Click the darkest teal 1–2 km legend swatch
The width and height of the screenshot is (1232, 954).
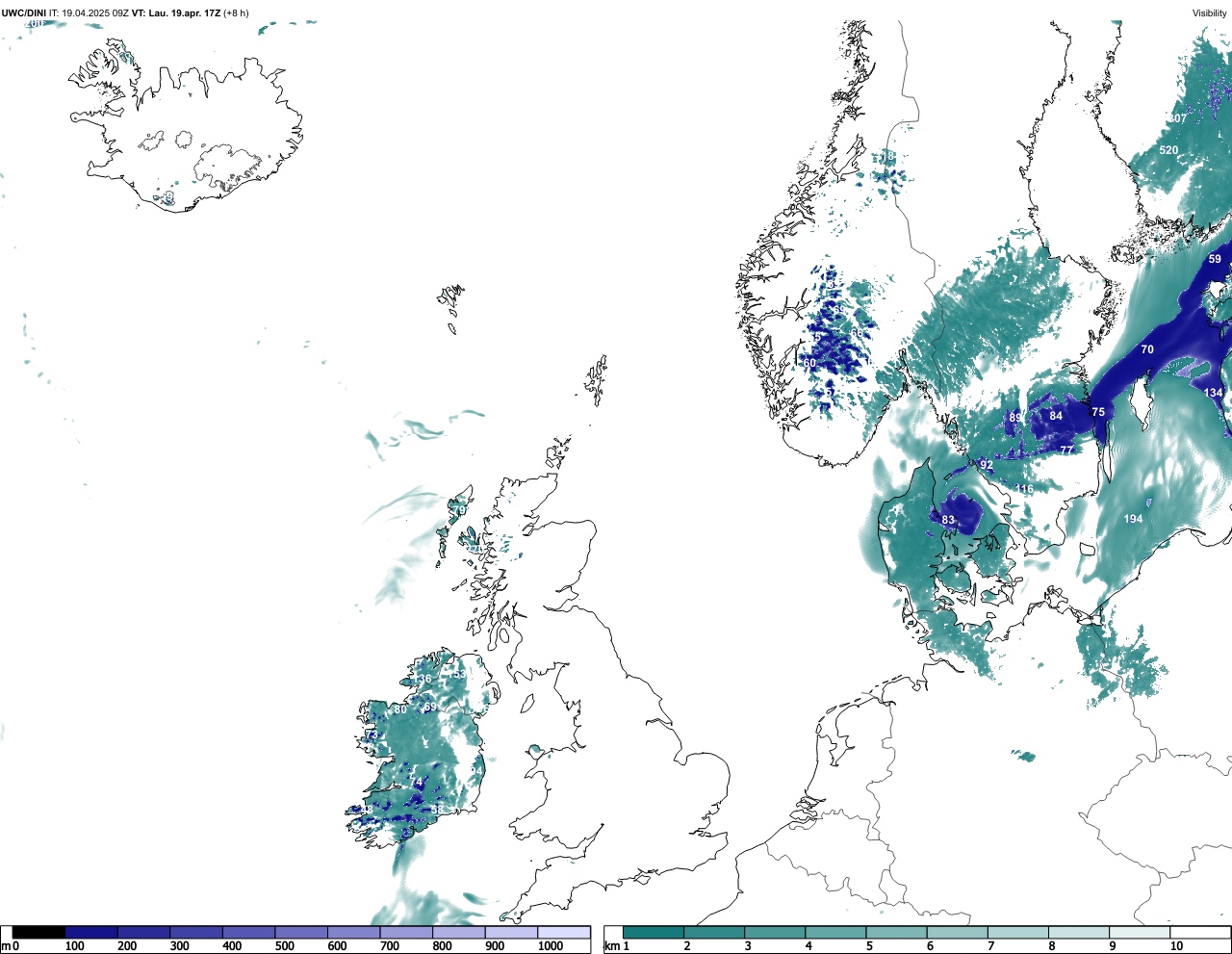click(x=654, y=932)
